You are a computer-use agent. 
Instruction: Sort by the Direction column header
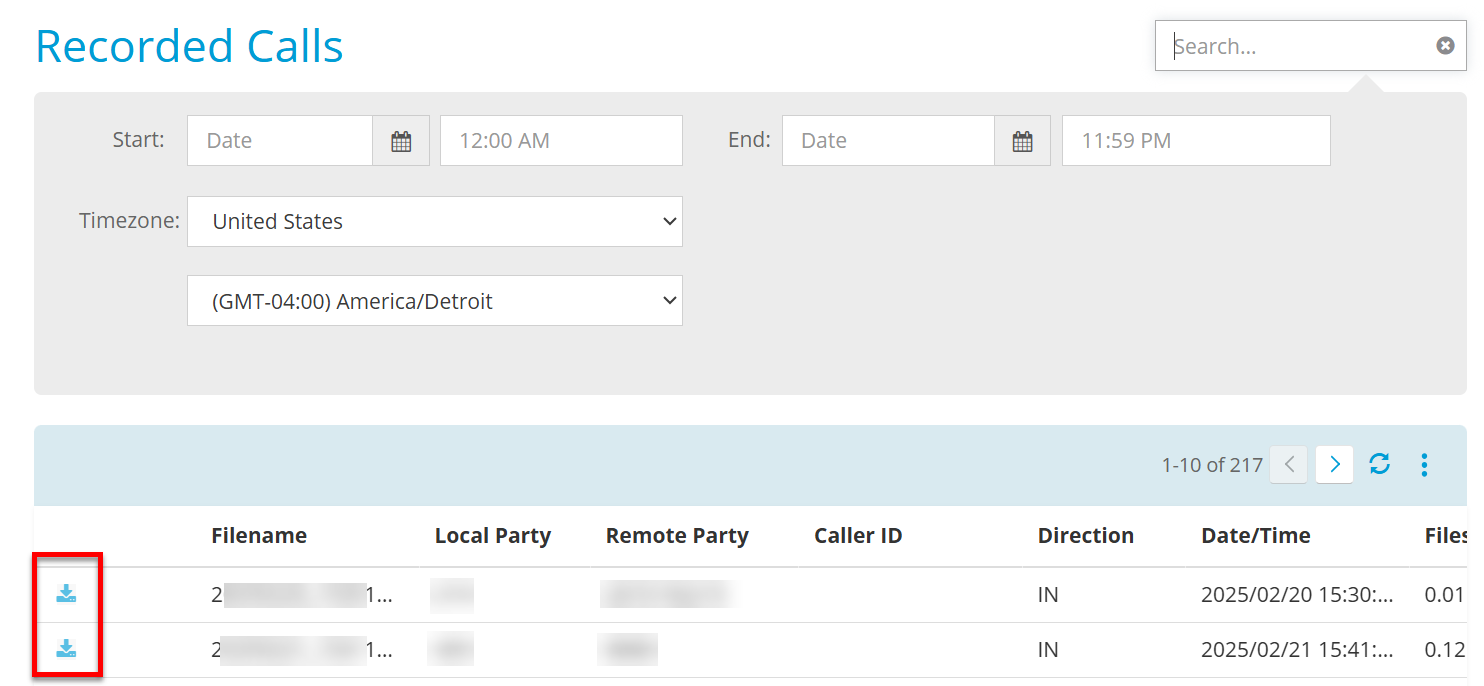coord(1086,535)
